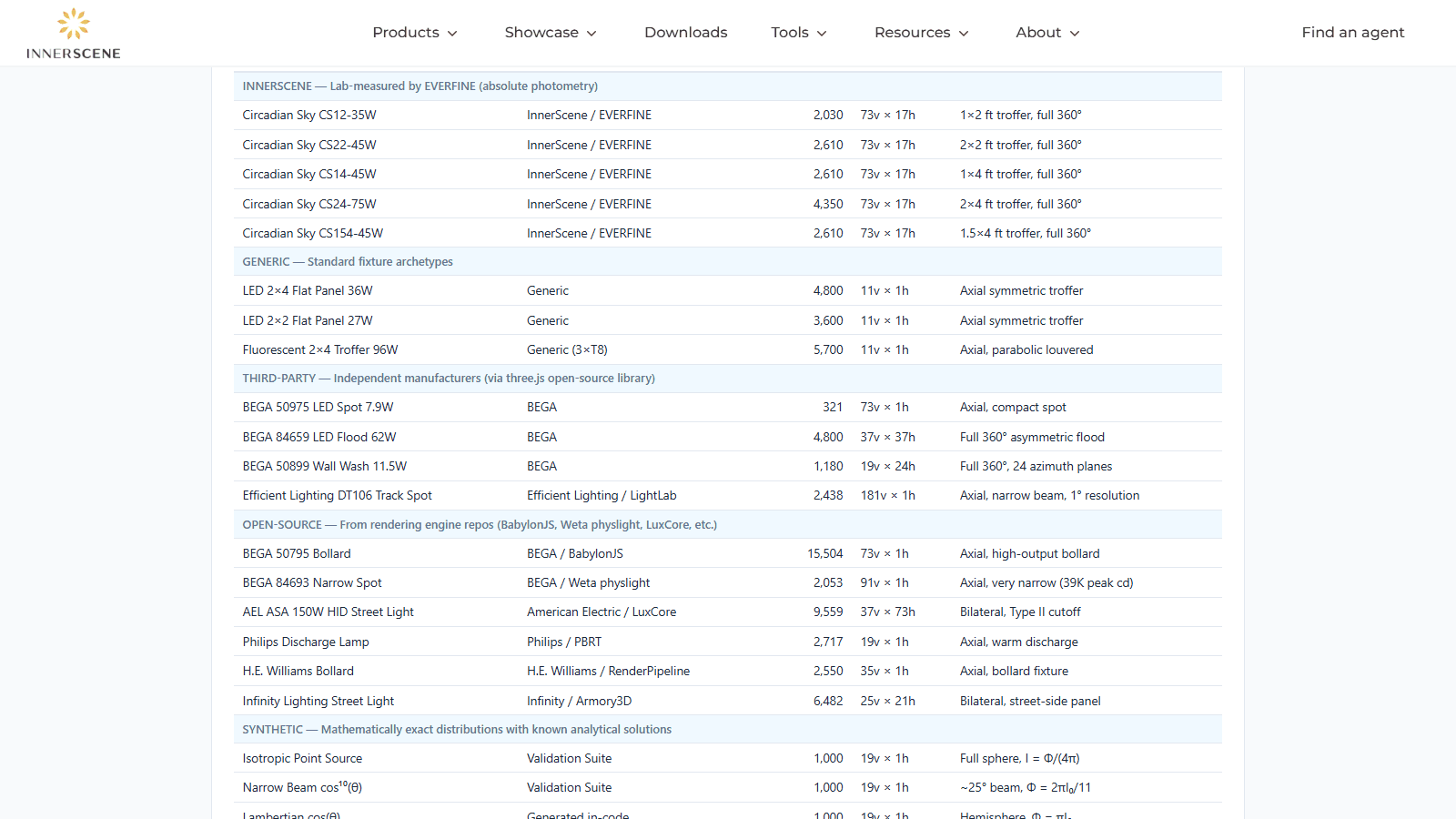Click the 2×4 ft troffer, full 360° text

1021,204
